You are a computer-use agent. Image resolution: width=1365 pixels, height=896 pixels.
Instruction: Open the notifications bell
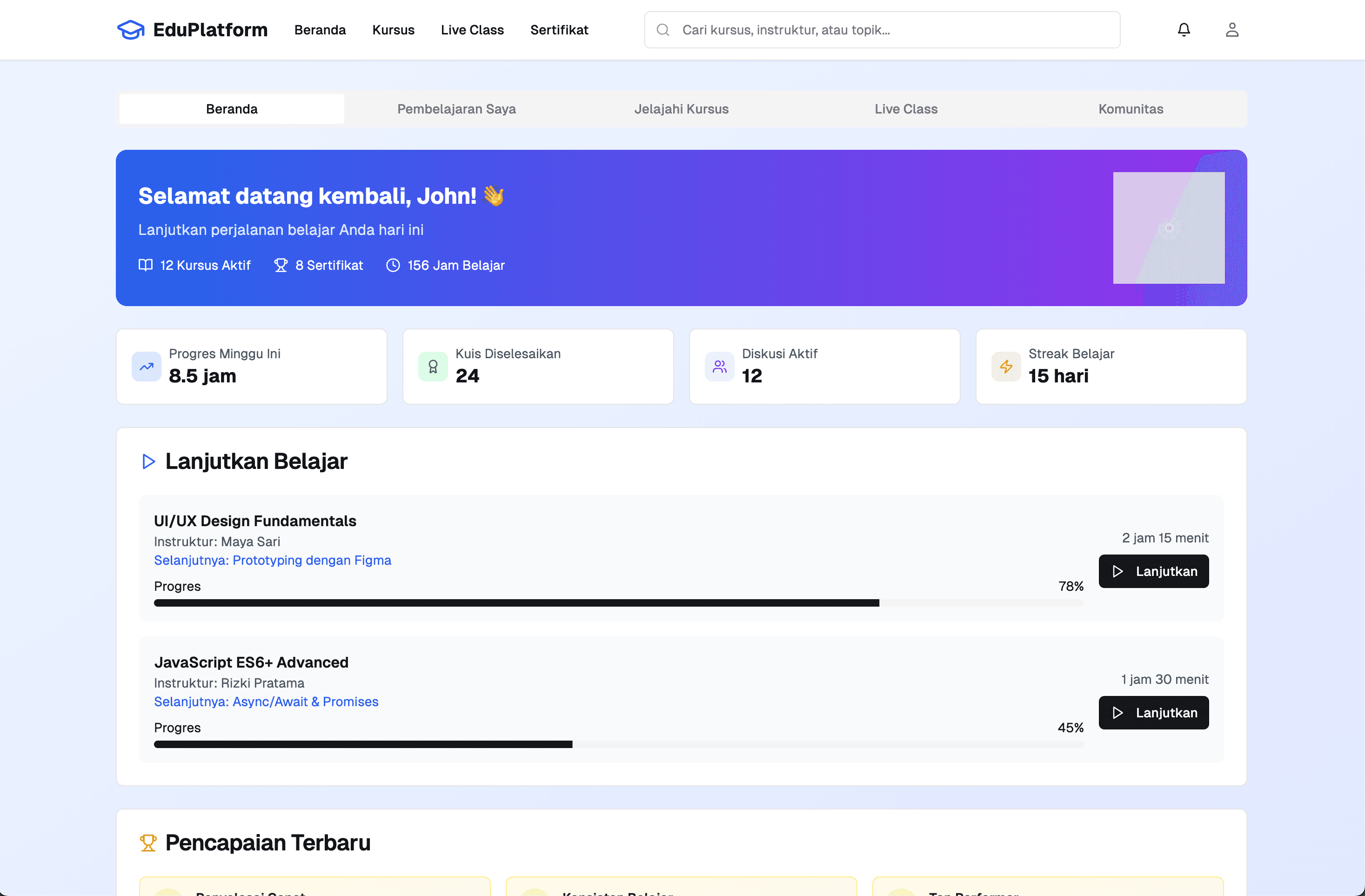pos(1184,30)
